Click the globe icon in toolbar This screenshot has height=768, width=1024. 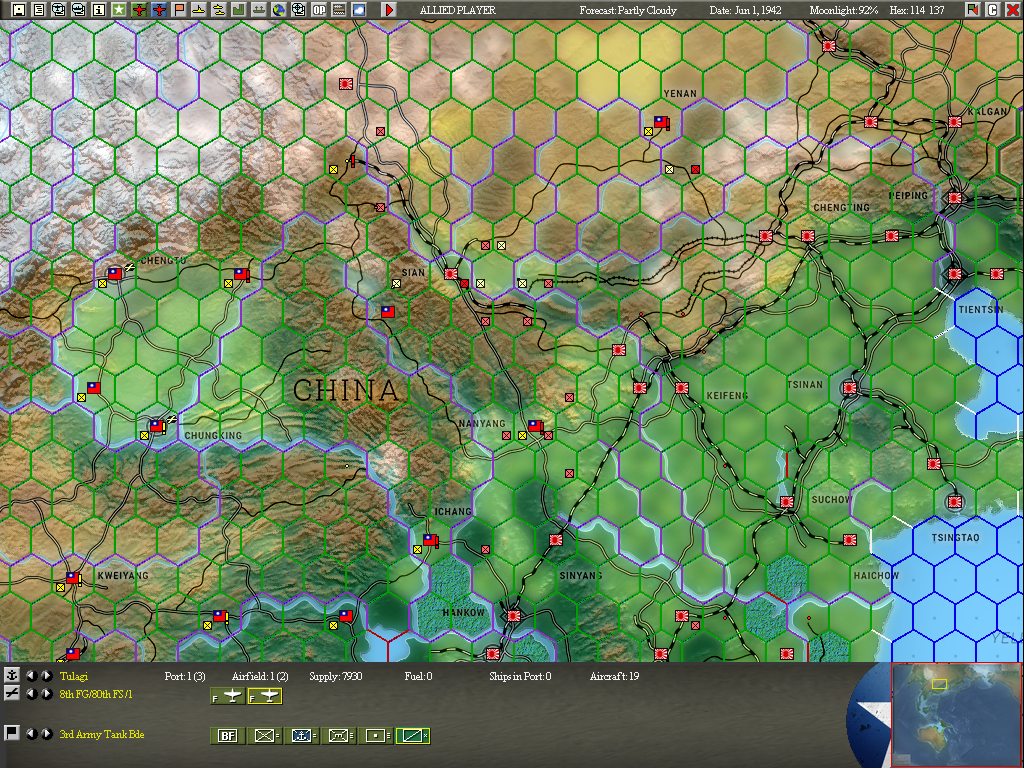coord(279,10)
